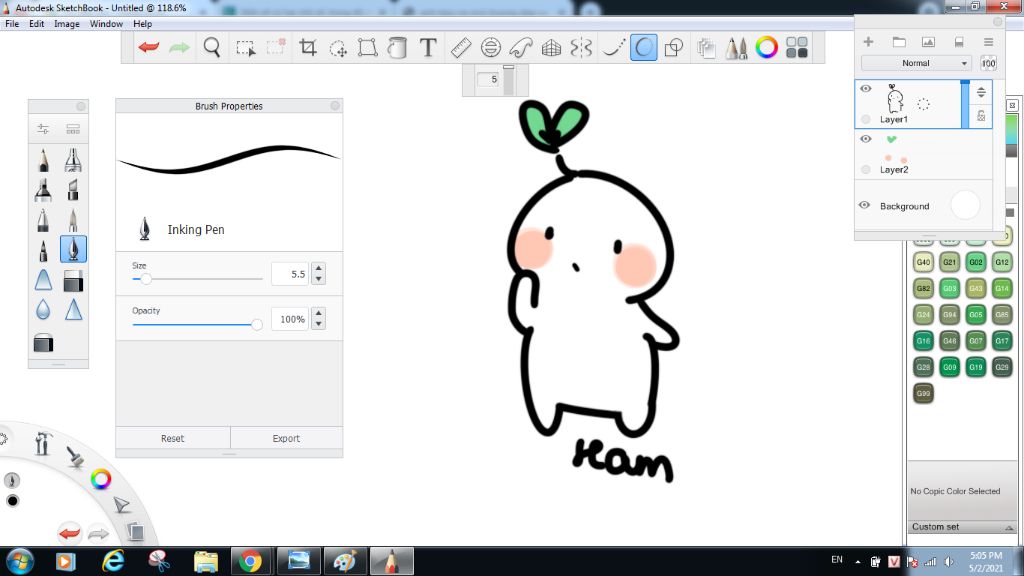Open the Window menu
Screen dimensions: 1024x576
point(106,24)
